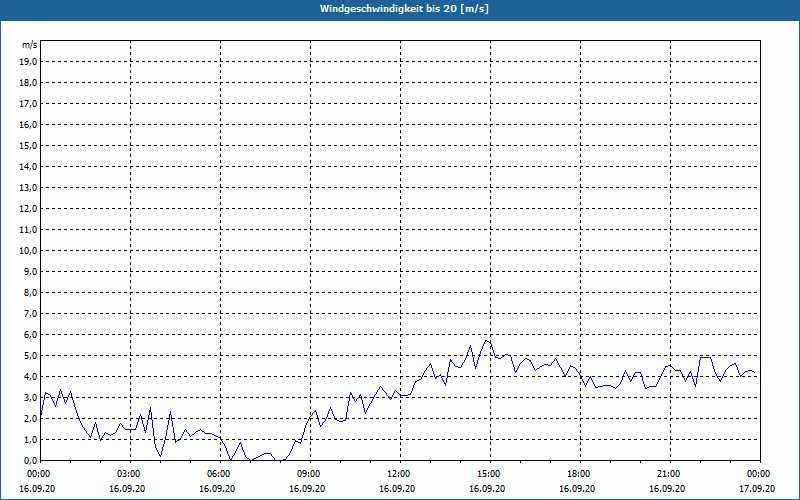
Task: Select the 09:00 time marker
Action: [x=308, y=473]
